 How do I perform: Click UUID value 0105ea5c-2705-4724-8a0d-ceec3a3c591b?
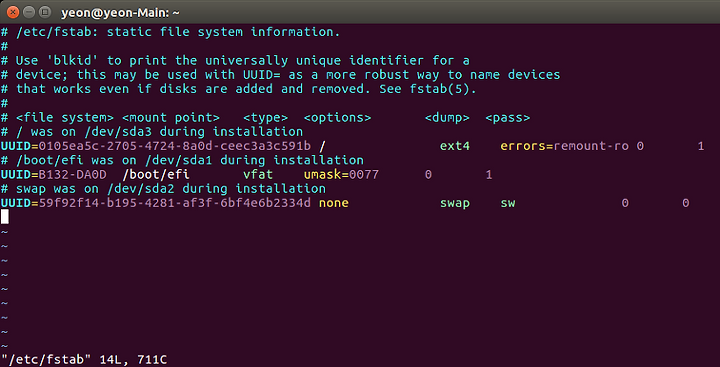pyautogui.click(x=174, y=146)
